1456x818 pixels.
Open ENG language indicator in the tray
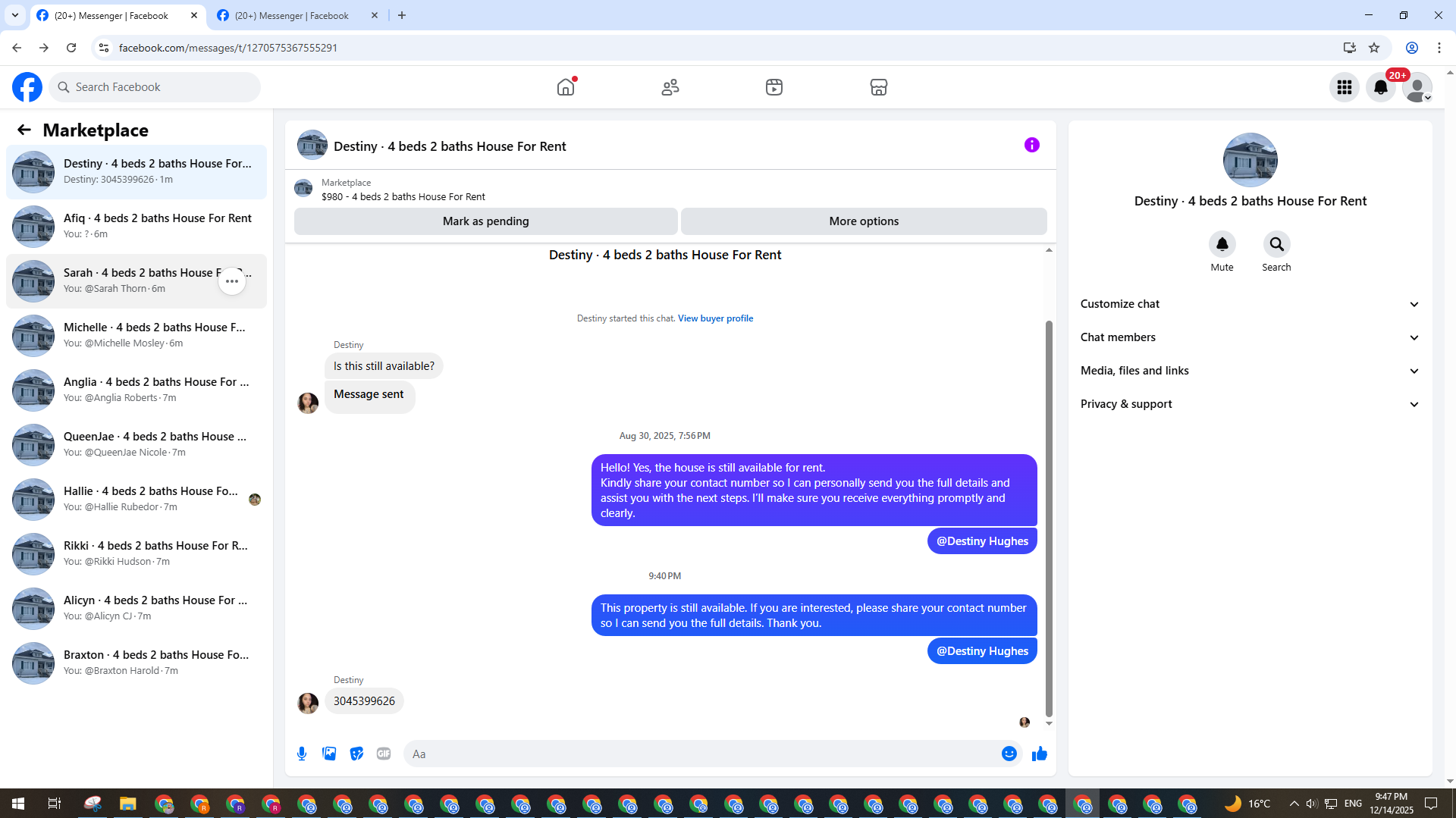tap(1353, 804)
